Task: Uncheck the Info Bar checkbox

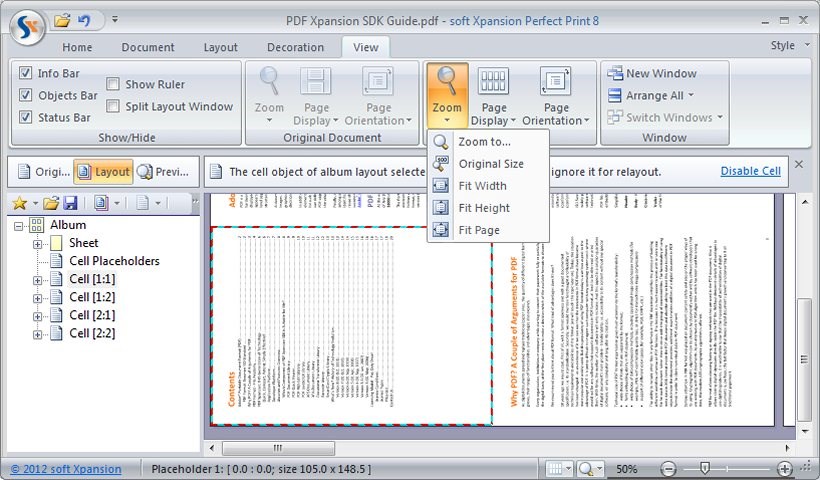Action: tap(25, 73)
